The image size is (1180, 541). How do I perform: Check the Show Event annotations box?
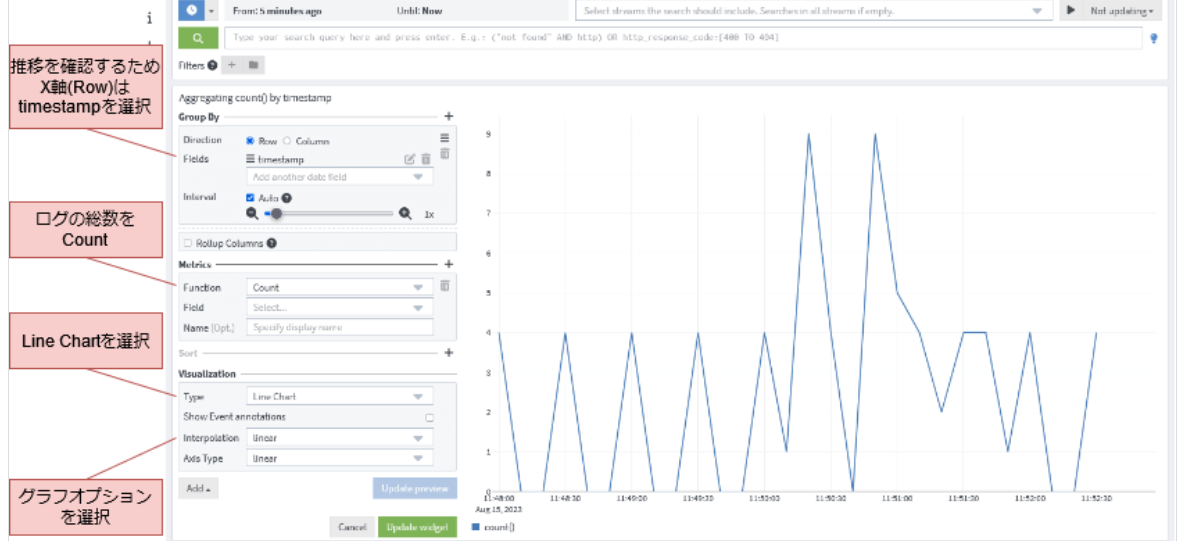coord(429,417)
